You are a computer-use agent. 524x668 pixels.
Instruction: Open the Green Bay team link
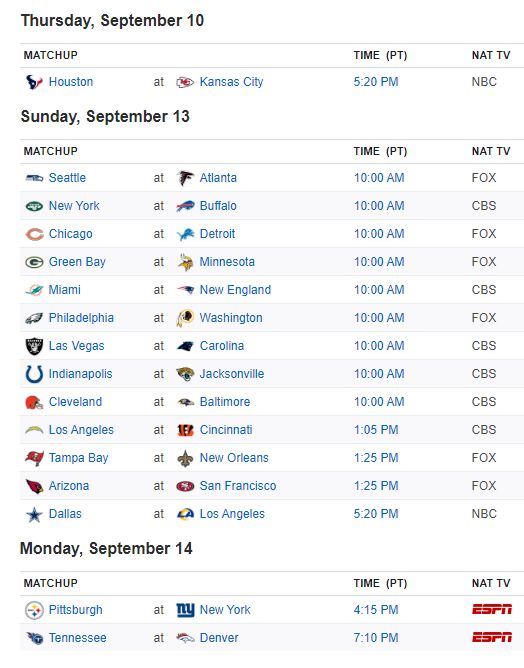click(77, 262)
